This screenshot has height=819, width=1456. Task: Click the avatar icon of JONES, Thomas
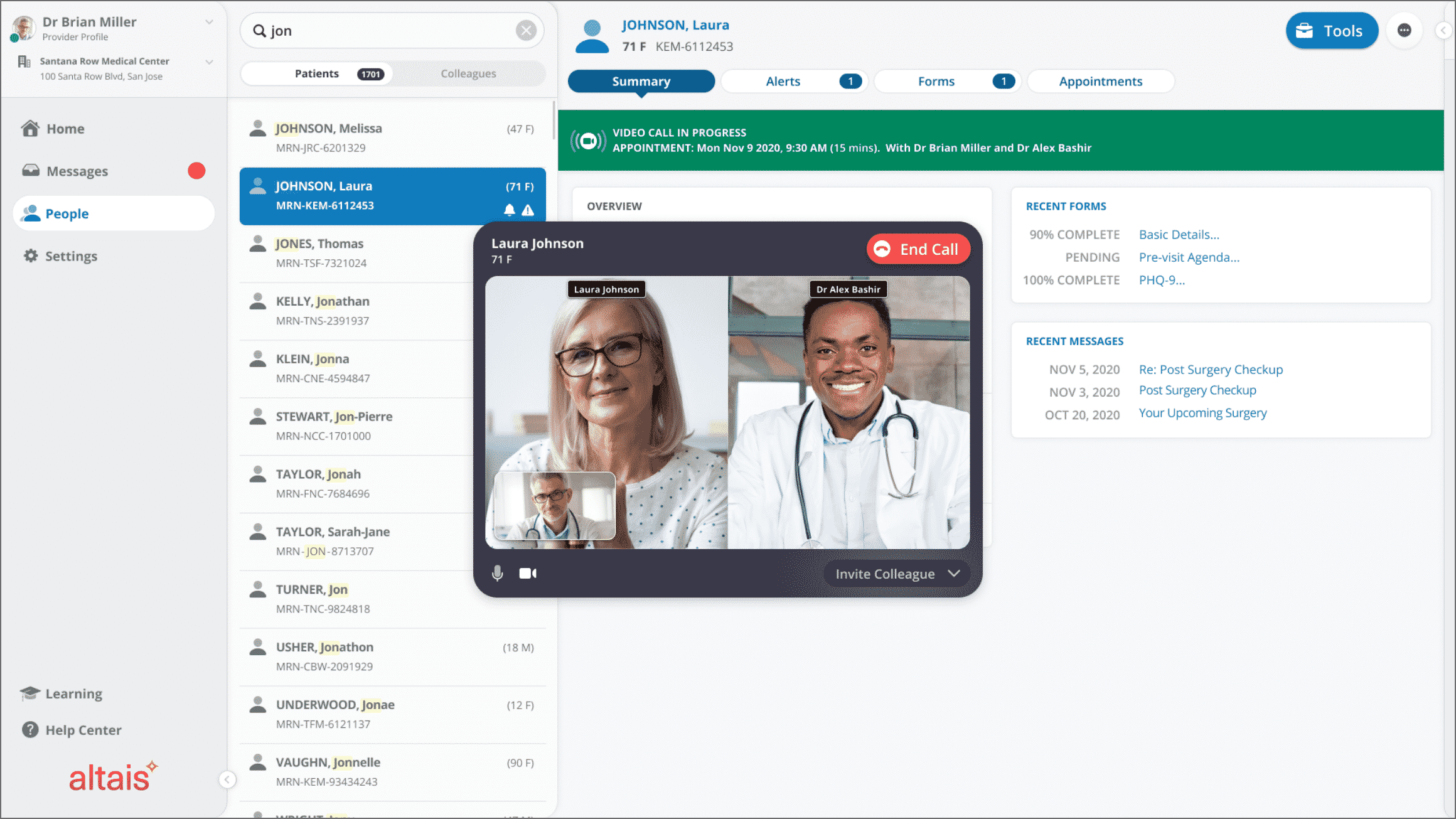[258, 244]
